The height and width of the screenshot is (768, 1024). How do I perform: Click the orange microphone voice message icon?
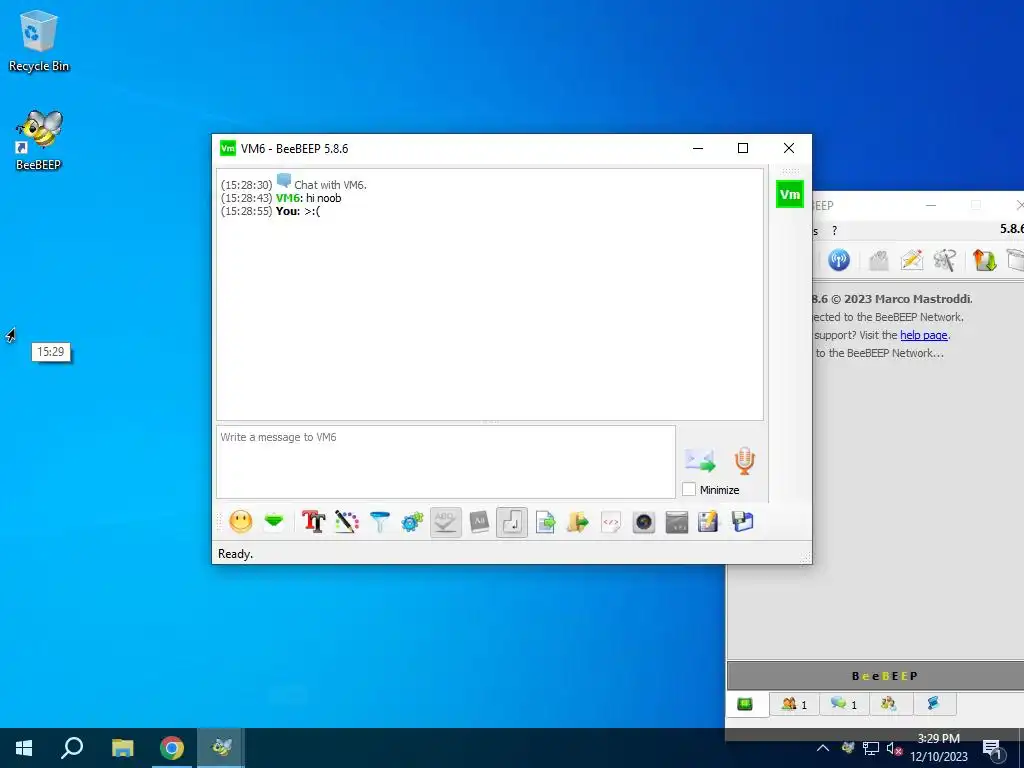point(744,460)
